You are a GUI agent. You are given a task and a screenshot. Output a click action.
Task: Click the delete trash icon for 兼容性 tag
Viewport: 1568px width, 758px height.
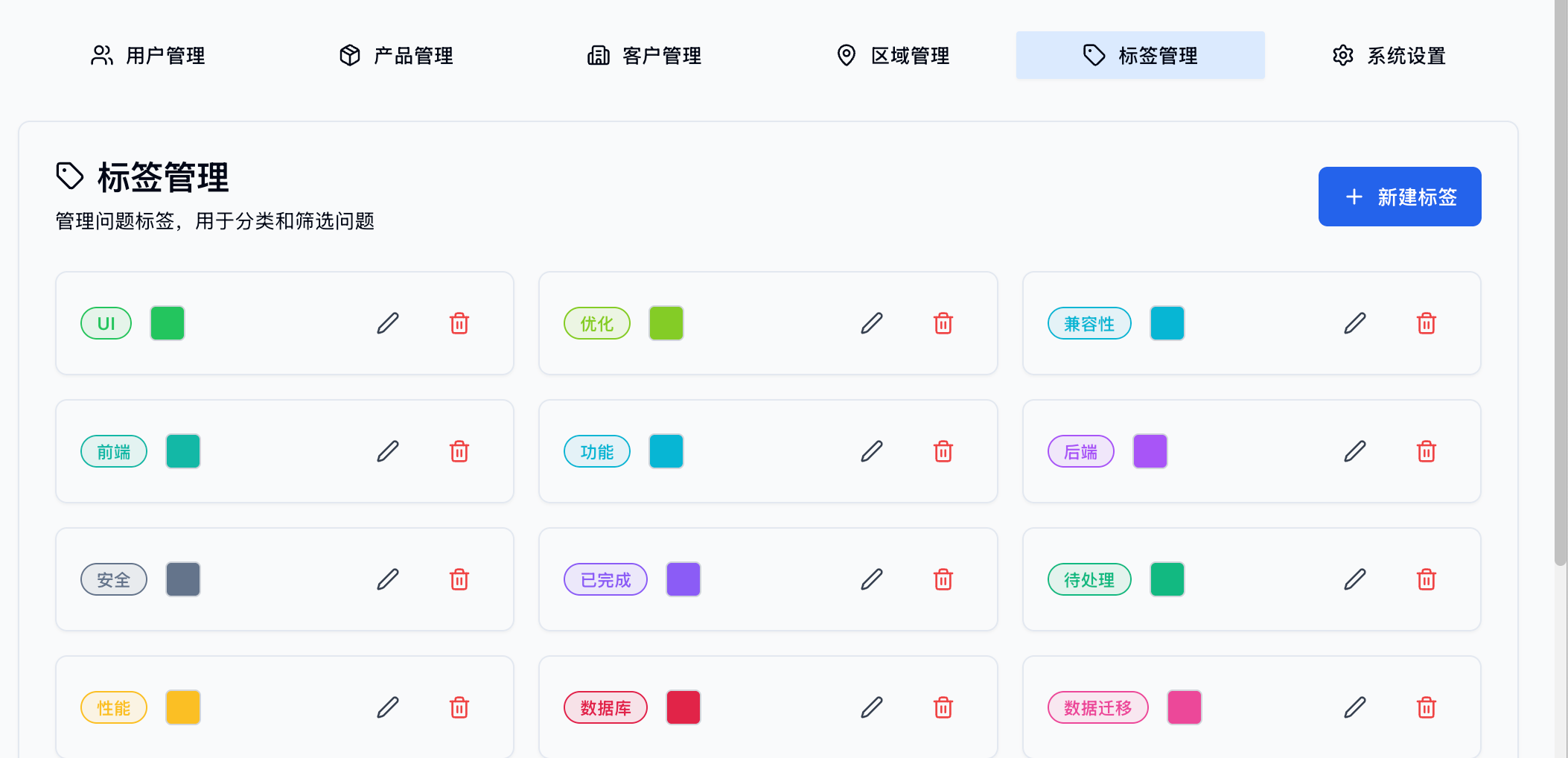click(x=1426, y=323)
